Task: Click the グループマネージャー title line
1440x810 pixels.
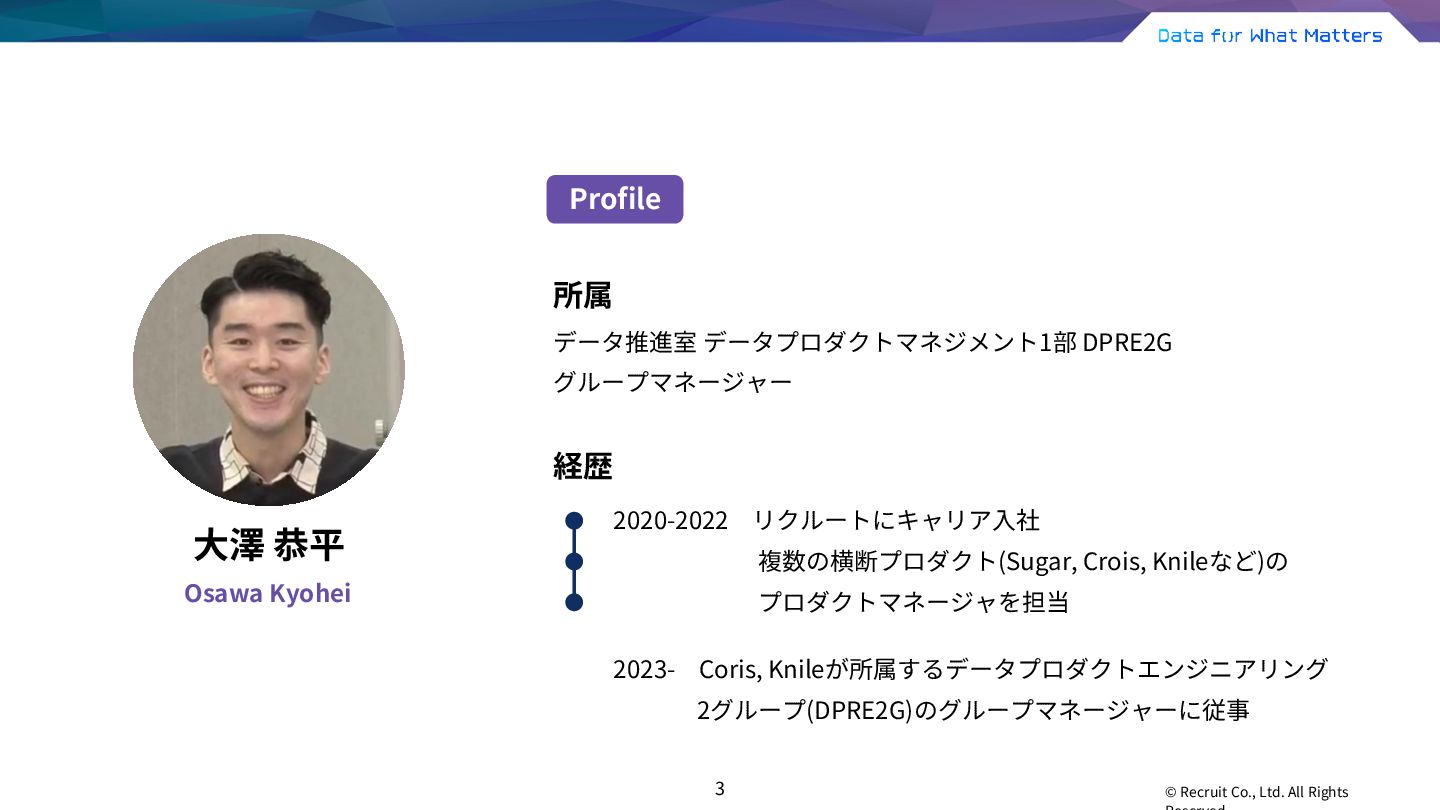Action: (672, 382)
